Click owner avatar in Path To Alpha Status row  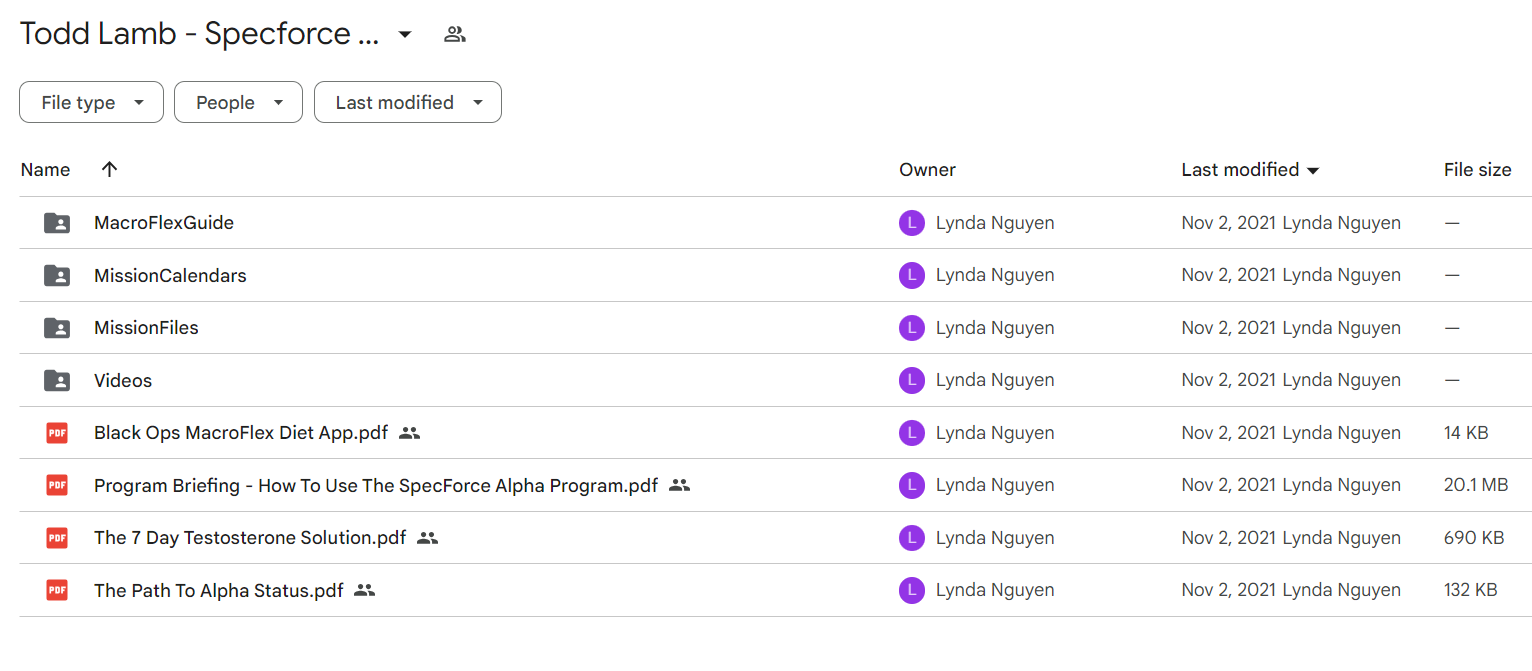point(912,590)
